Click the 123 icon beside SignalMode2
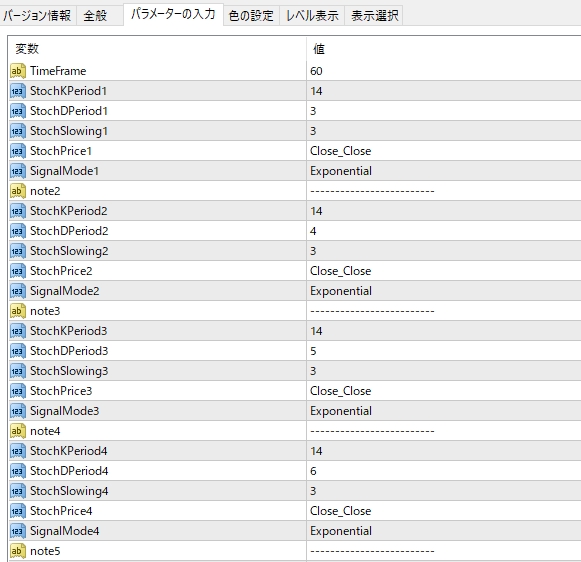 [18, 291]
